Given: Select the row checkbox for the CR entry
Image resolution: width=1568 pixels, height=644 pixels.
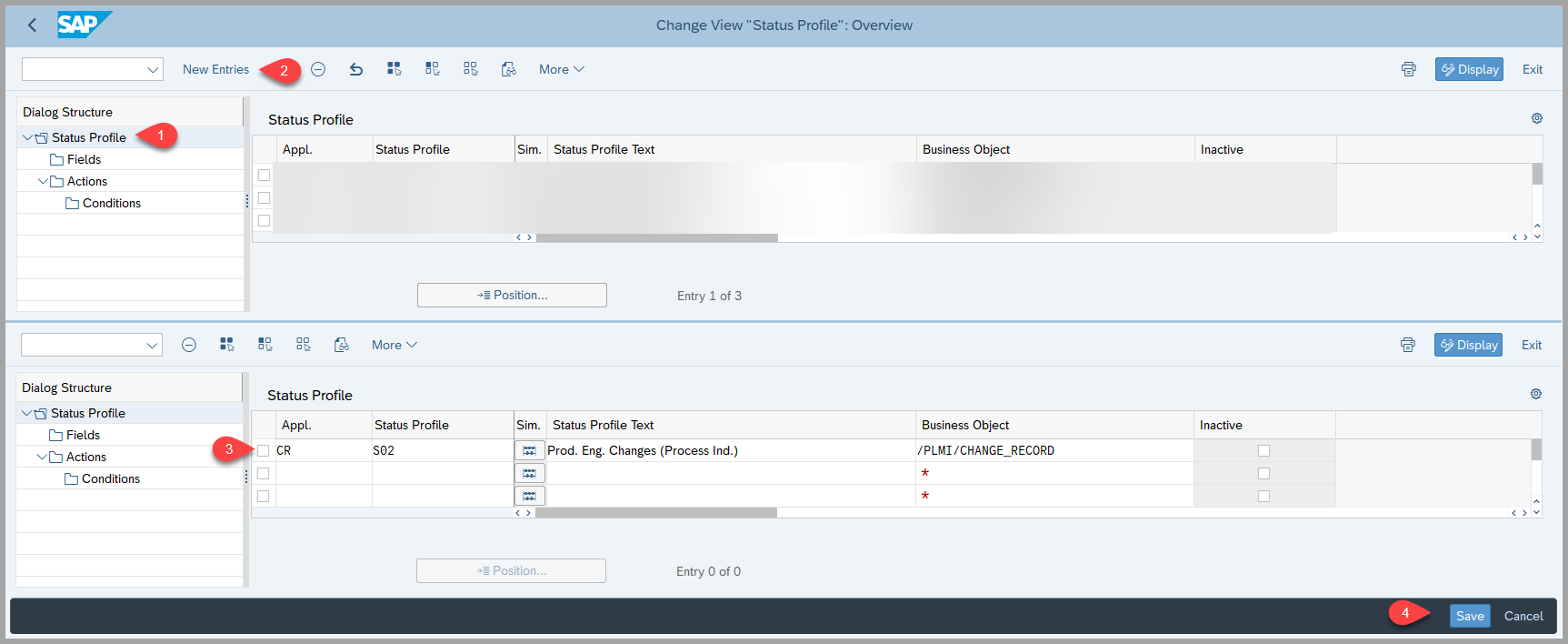Looking at the screenshot, I should click(x=263, y=450).
